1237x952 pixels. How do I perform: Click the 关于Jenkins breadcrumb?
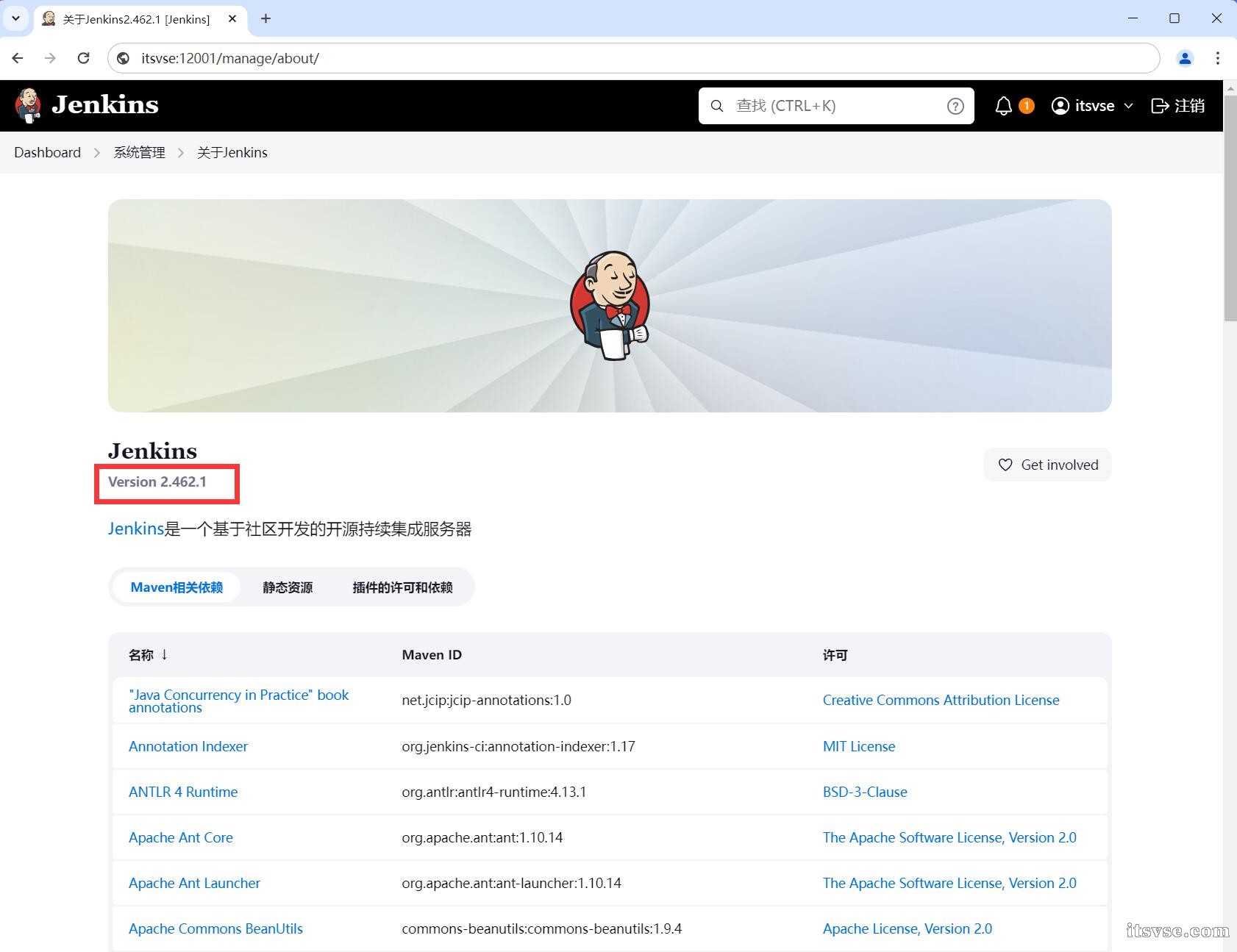click(232, 152)
